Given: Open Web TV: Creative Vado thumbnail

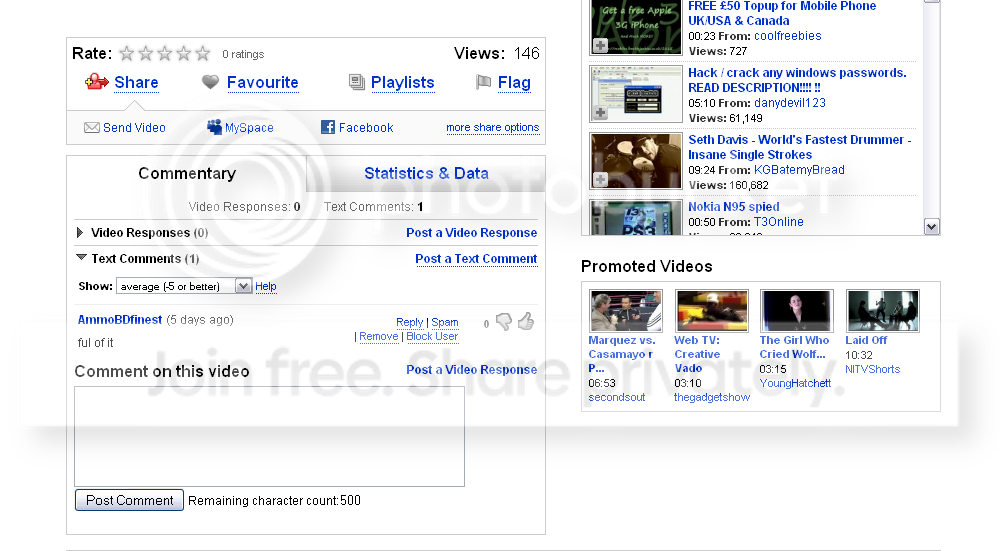Looking at the screenshot, I should 712,310.
